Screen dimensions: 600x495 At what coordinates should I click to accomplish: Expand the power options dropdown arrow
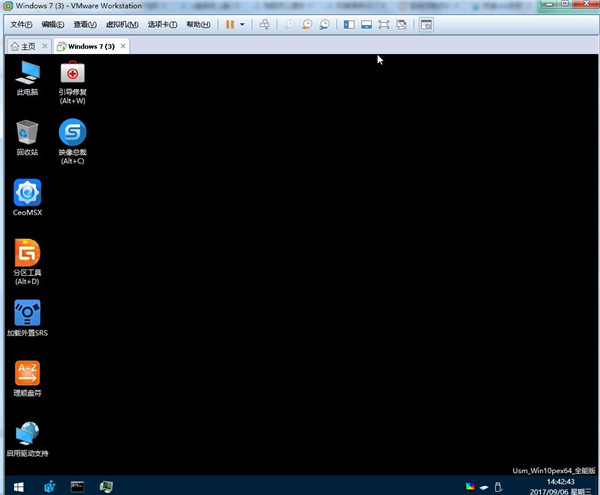coord(242,24)
